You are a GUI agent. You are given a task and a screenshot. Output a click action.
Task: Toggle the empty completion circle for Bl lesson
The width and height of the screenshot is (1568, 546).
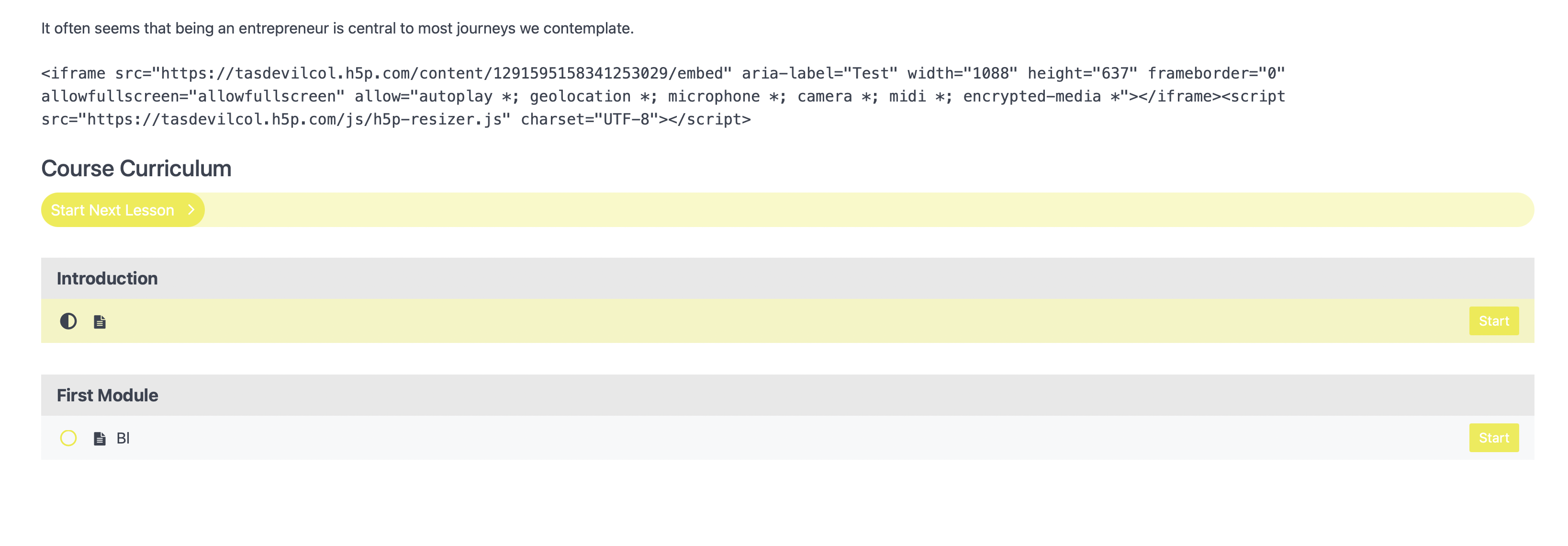(68, 438)
